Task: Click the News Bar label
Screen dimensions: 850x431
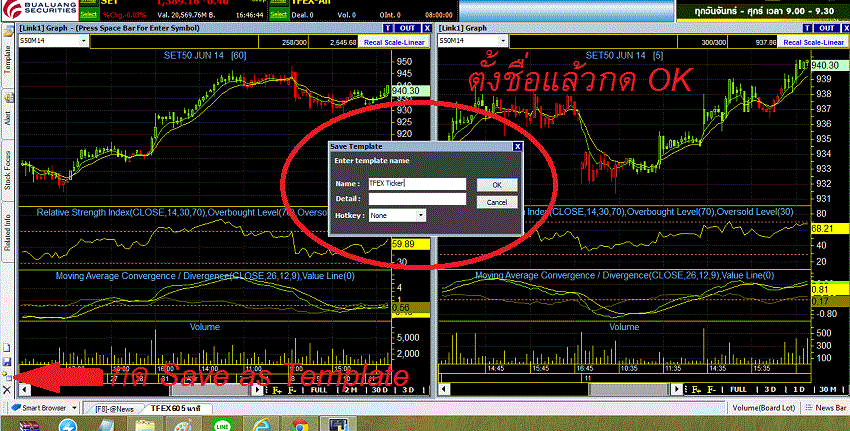Action: 830,408
